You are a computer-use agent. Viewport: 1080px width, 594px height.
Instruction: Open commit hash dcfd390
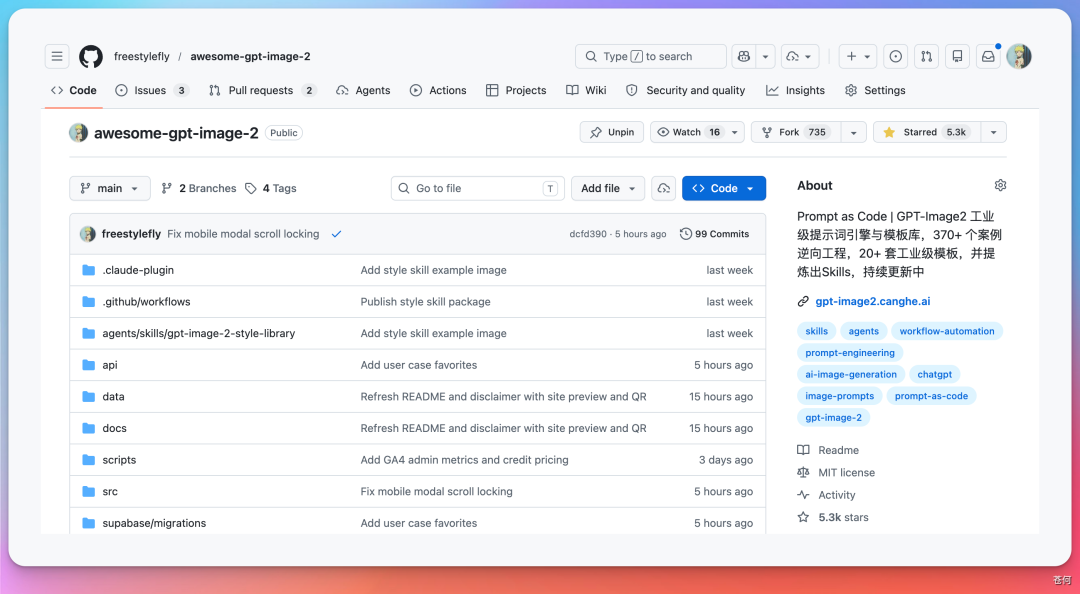(x=588, y=234)
